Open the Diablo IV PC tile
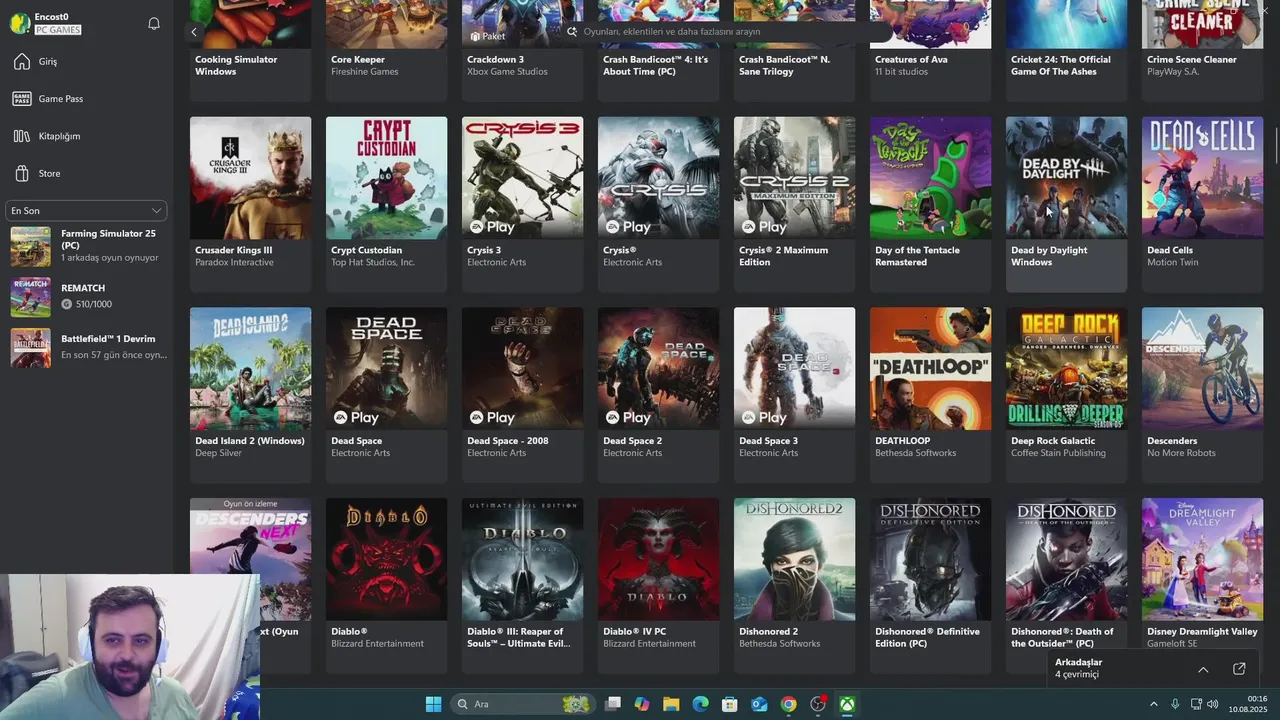This screenshot has height=720, width=1280. 658,585
